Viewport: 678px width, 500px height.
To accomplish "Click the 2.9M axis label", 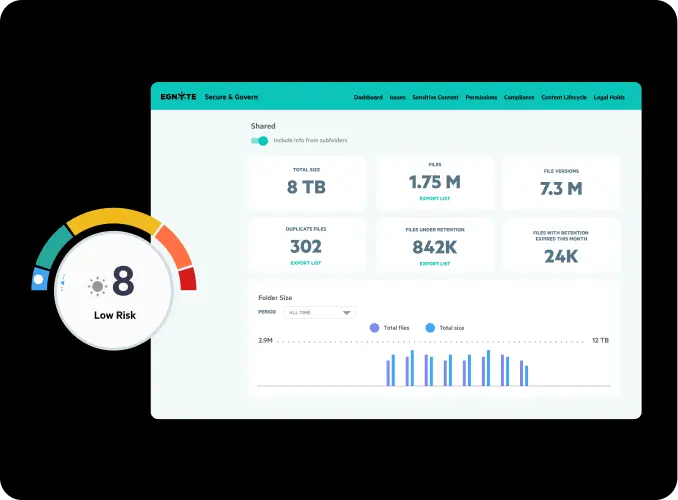I will [265, 340].
